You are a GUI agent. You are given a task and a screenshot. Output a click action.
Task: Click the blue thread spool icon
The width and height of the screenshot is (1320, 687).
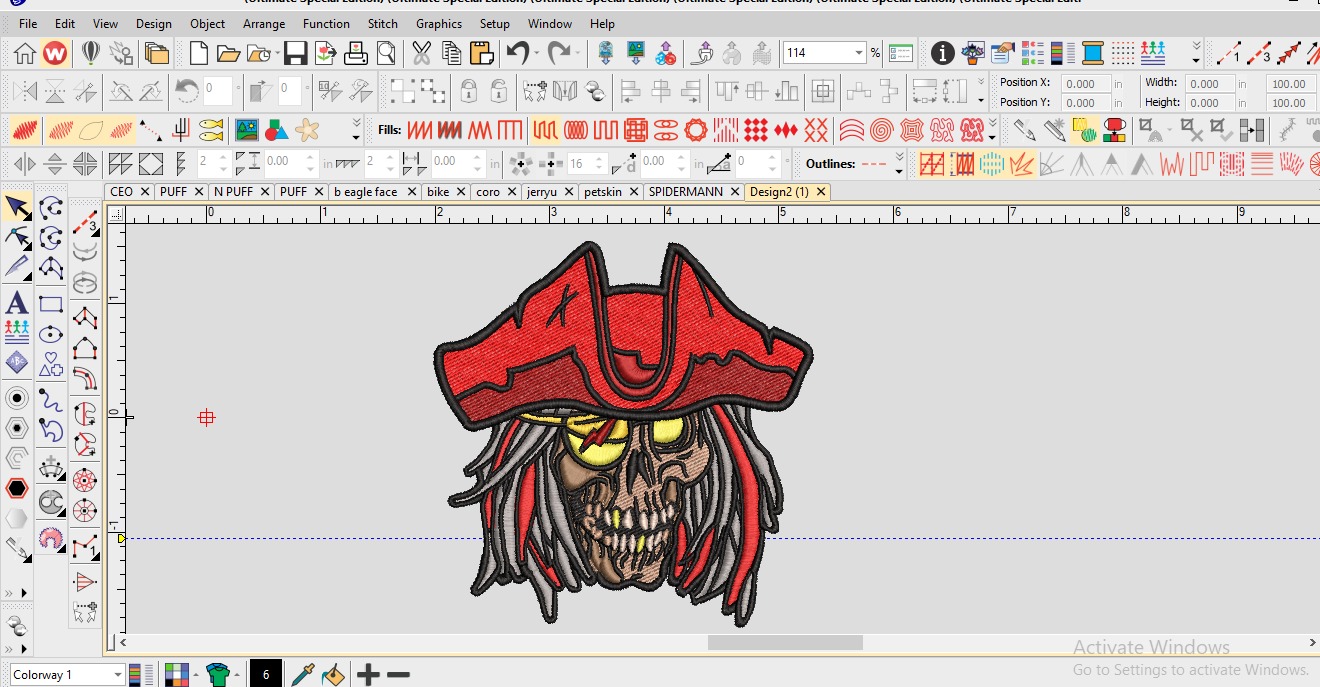(1092, 53)
